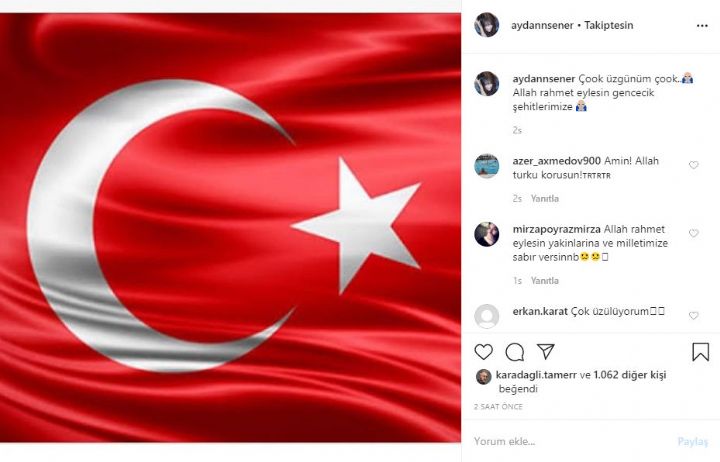Save the post with the bookmark icon
The height and width of the screenshot is (462, 720).
(700, 352)
